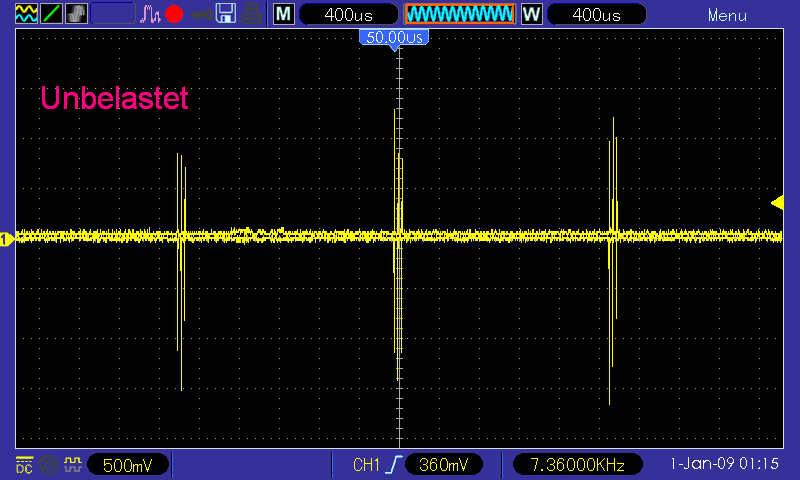Click the 50.00us trigger position marker
800x480 pixels.
(x=394, y=38)
